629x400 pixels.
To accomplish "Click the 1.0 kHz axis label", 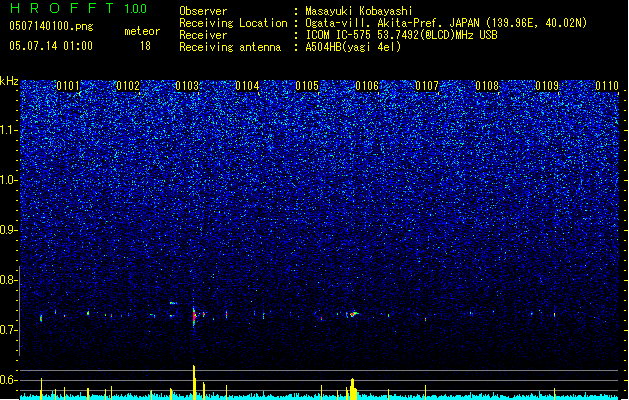I will pyautogui.click(x=9, y=180).
